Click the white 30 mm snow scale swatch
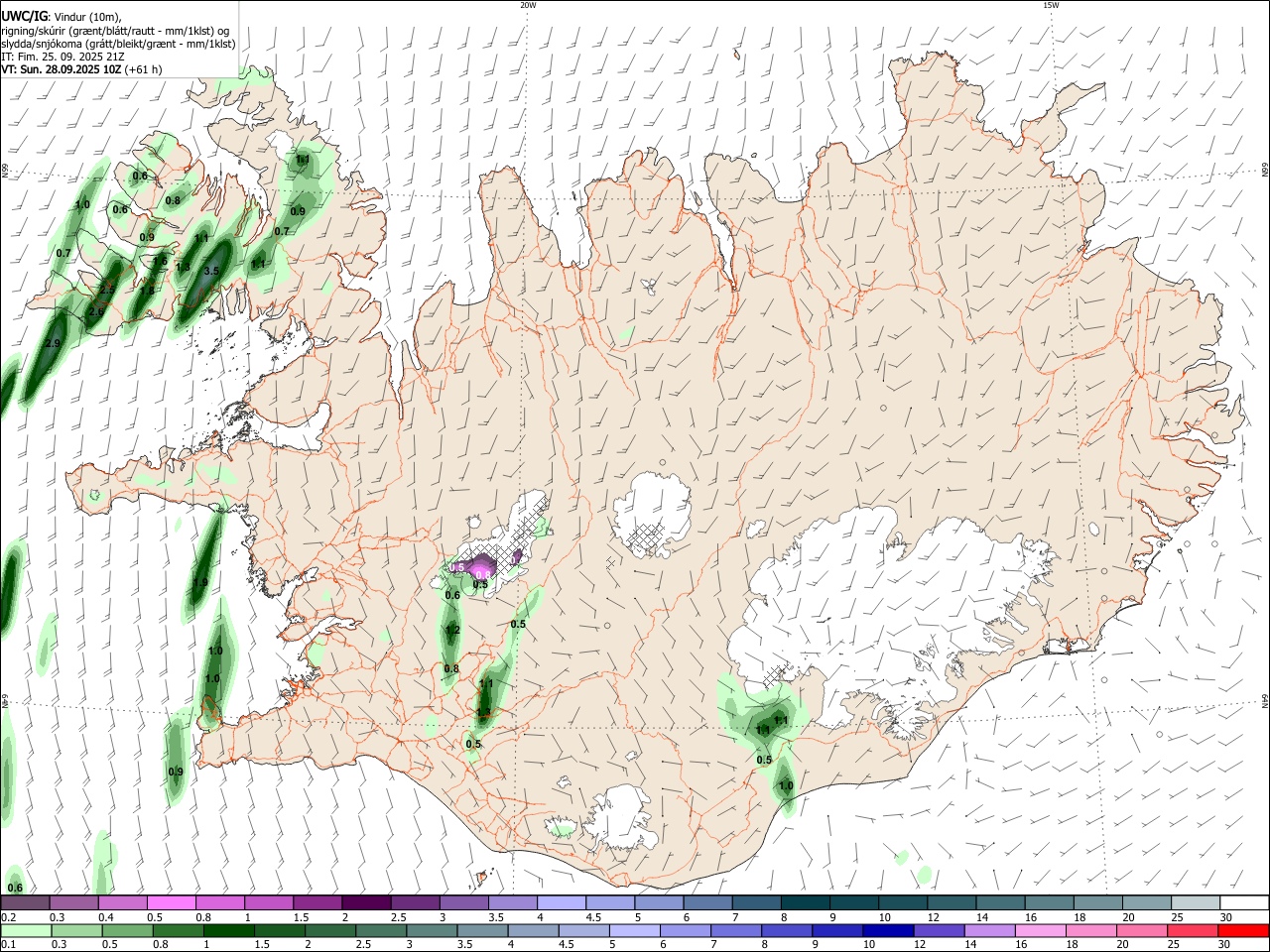The width and height of the screenshot is (1270, 952). click(x=1245, y=903)
